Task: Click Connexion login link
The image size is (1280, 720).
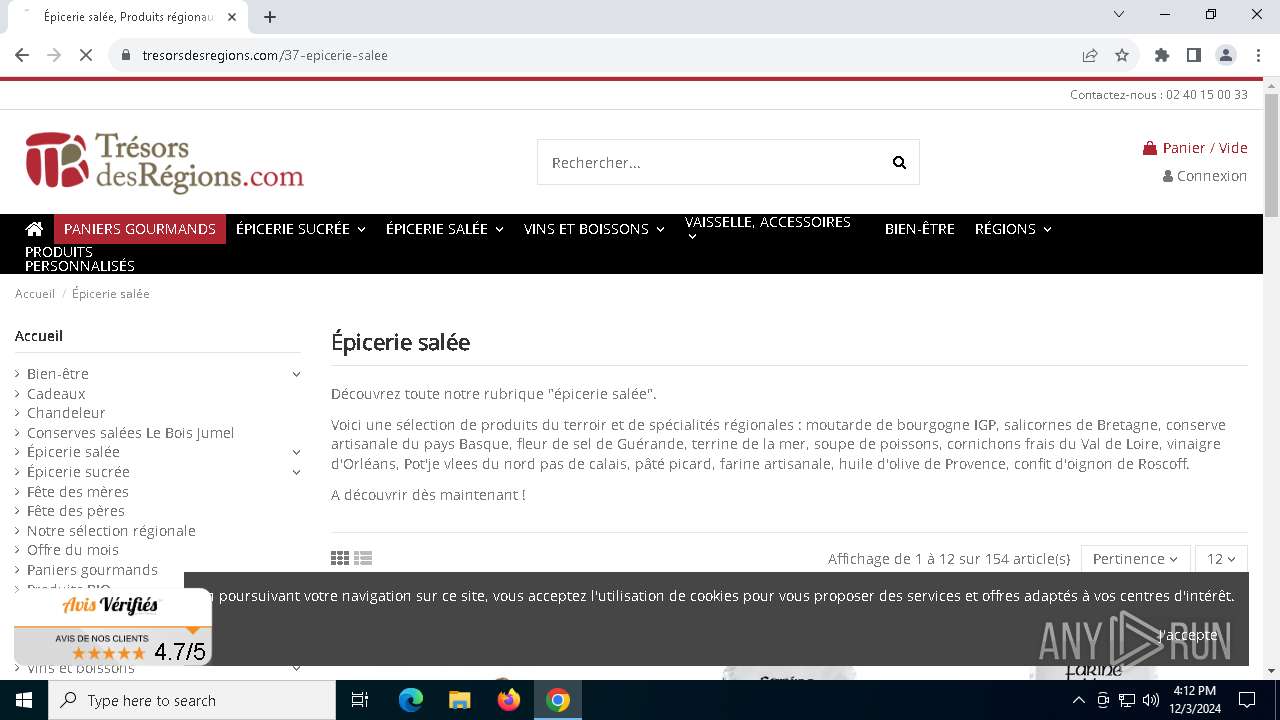Action: tap(1205, 176)
